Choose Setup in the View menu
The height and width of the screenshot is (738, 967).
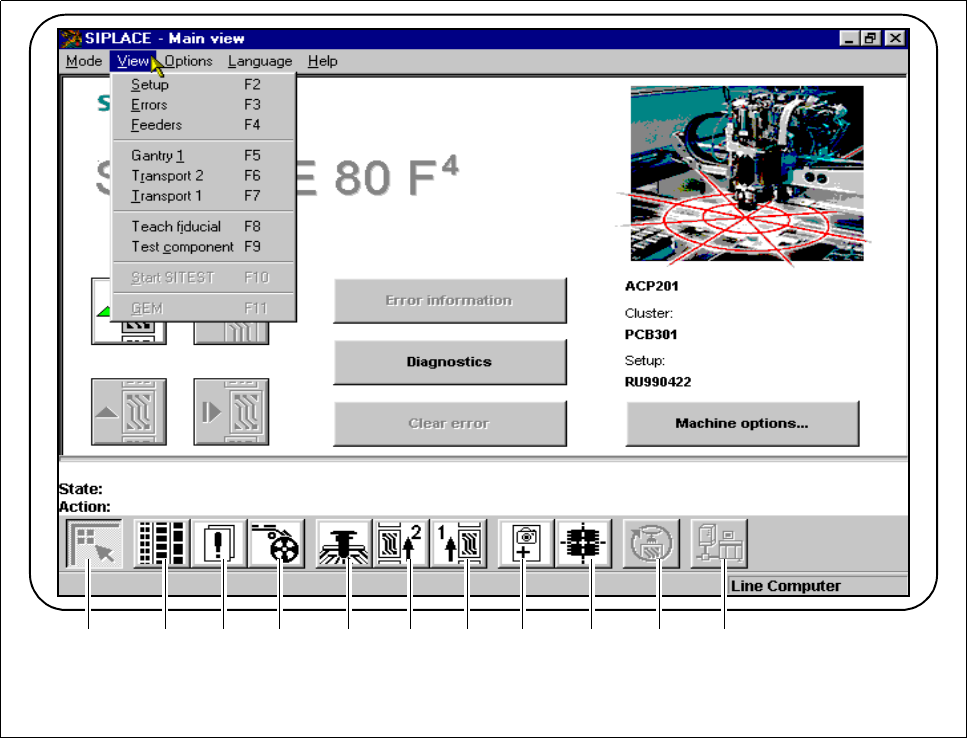tap(150, 85)
